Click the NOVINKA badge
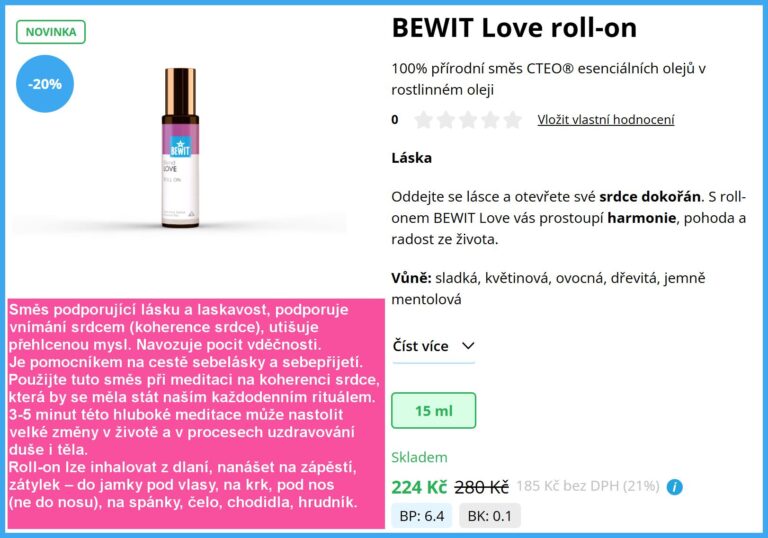The width and height of the screenshot is (768, 538). click(x=51, y=32)
